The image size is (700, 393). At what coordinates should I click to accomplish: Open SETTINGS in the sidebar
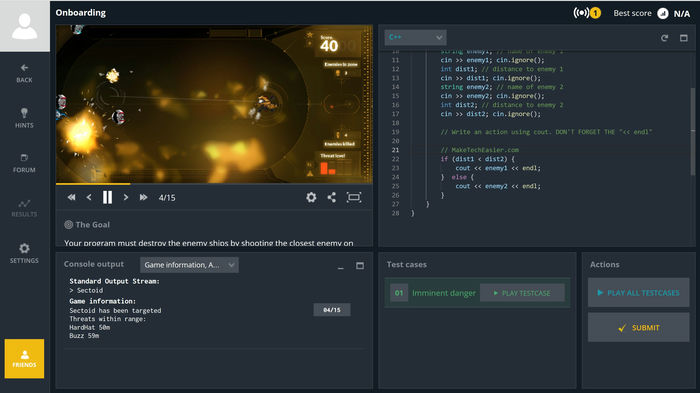(x=25, y=253)
